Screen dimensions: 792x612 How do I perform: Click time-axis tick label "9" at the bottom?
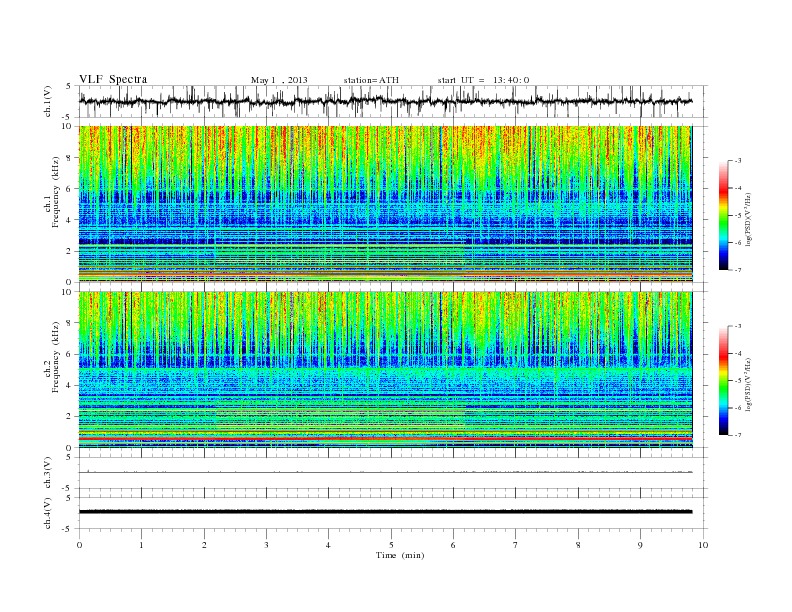tap(640, 545)
